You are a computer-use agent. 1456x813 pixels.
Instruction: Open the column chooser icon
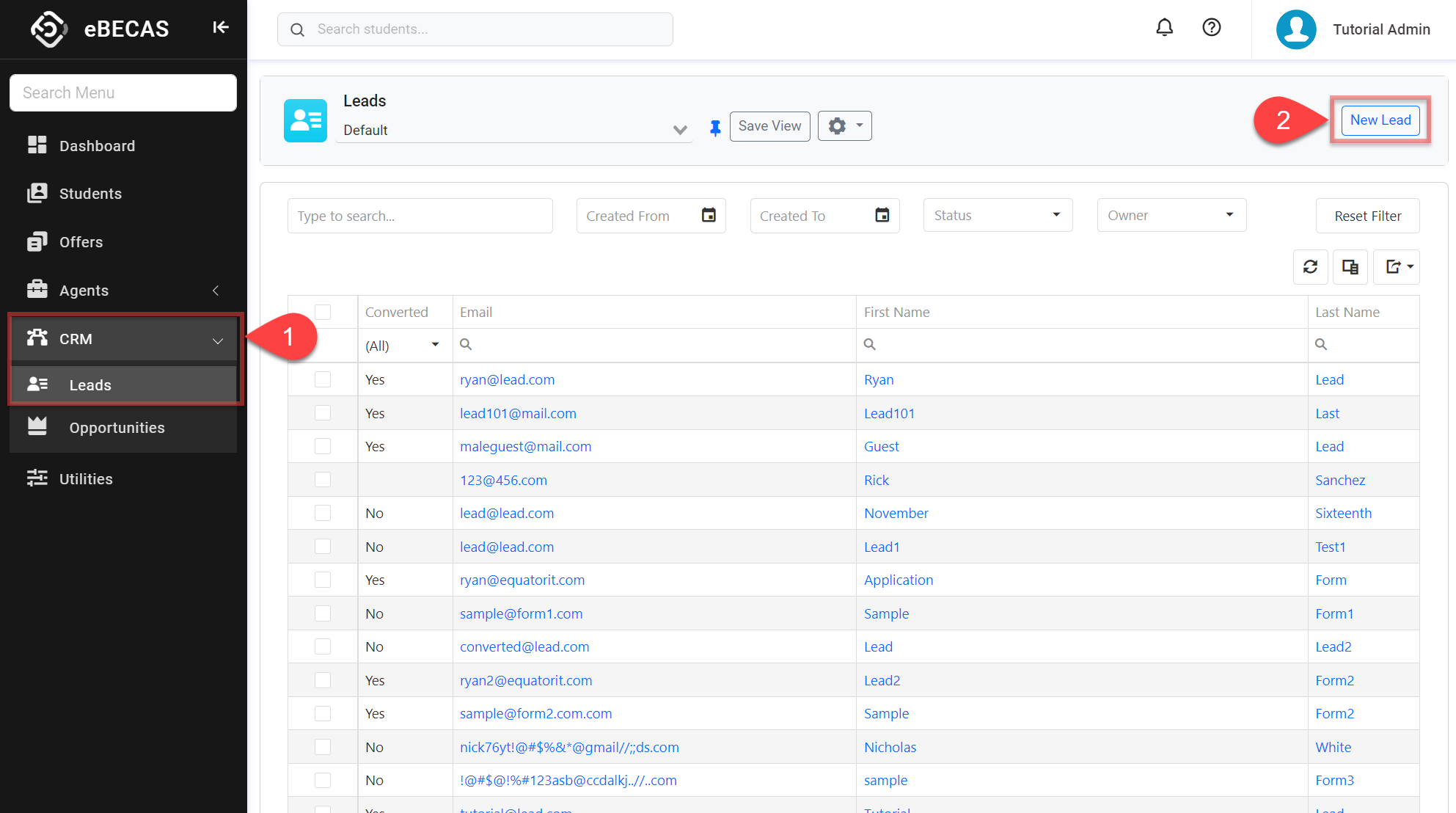[1350, 267]
